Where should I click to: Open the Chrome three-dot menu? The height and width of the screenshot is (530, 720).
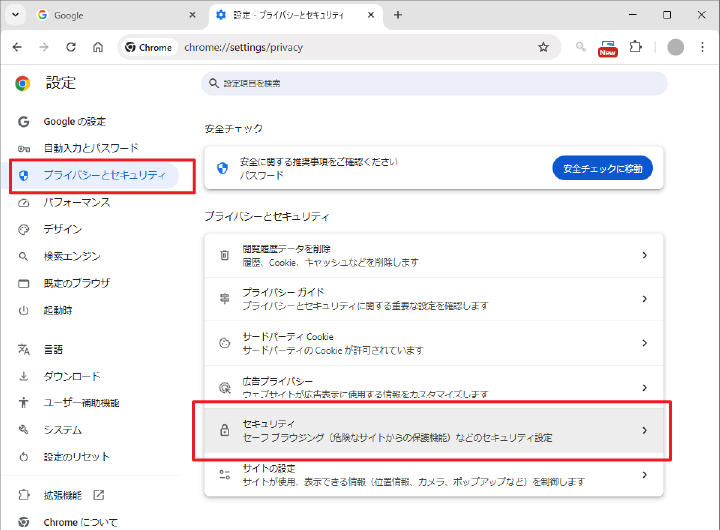[x=702, y=47]
